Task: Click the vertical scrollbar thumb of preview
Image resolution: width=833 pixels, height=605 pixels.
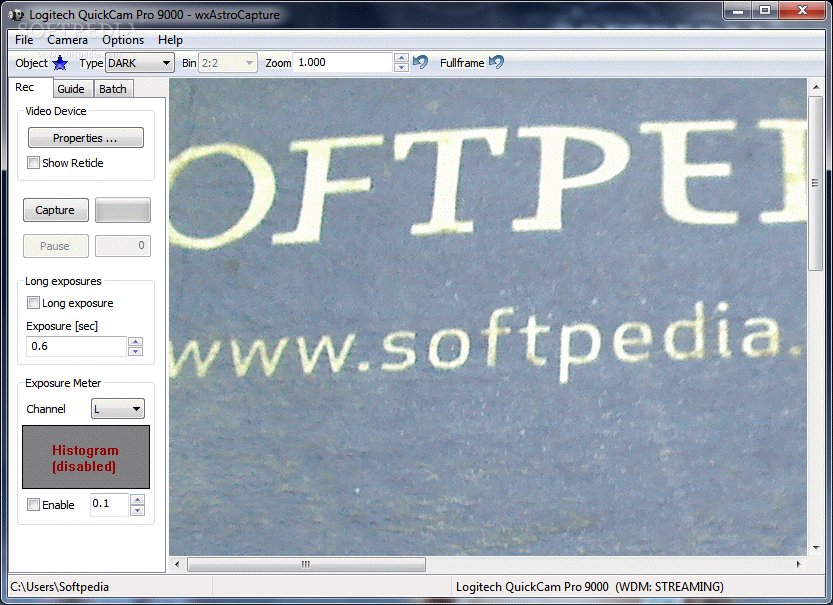Action: click(x=815, y=183)
